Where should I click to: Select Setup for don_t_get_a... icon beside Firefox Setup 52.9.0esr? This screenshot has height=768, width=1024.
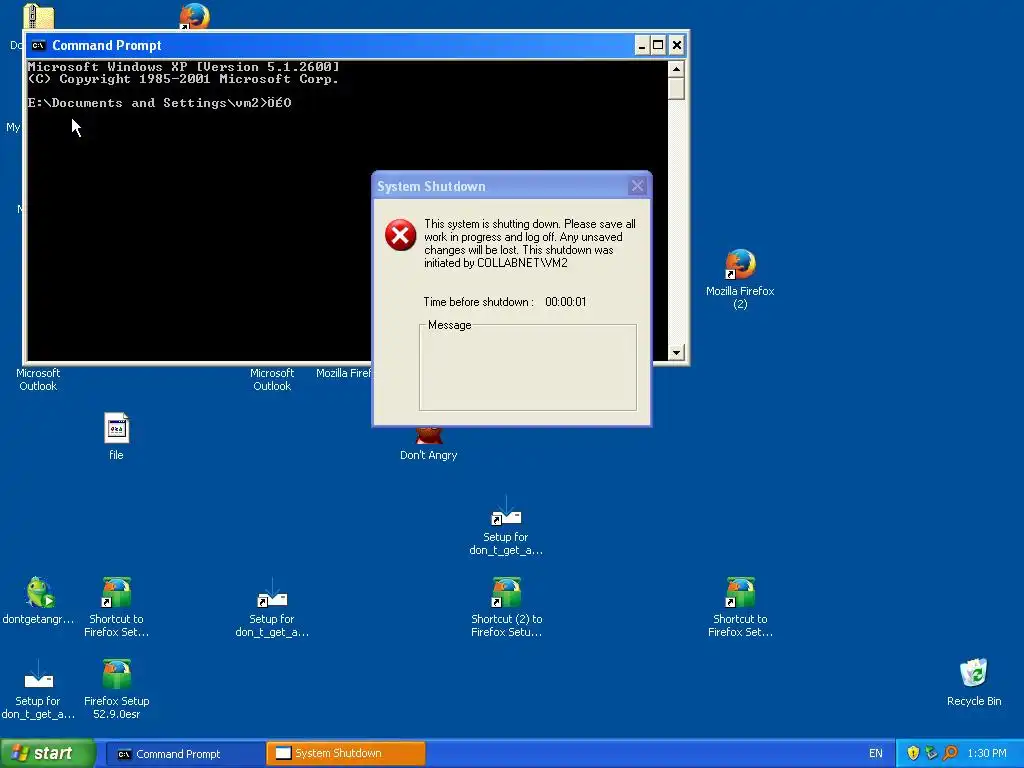click(39, 675)
